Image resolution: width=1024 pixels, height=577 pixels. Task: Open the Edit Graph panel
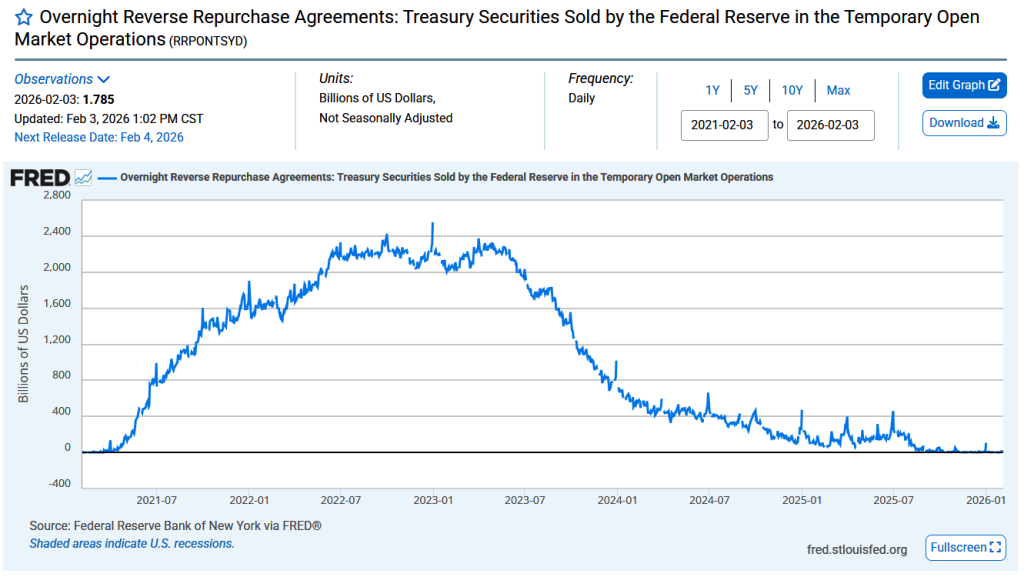[964, 85]
